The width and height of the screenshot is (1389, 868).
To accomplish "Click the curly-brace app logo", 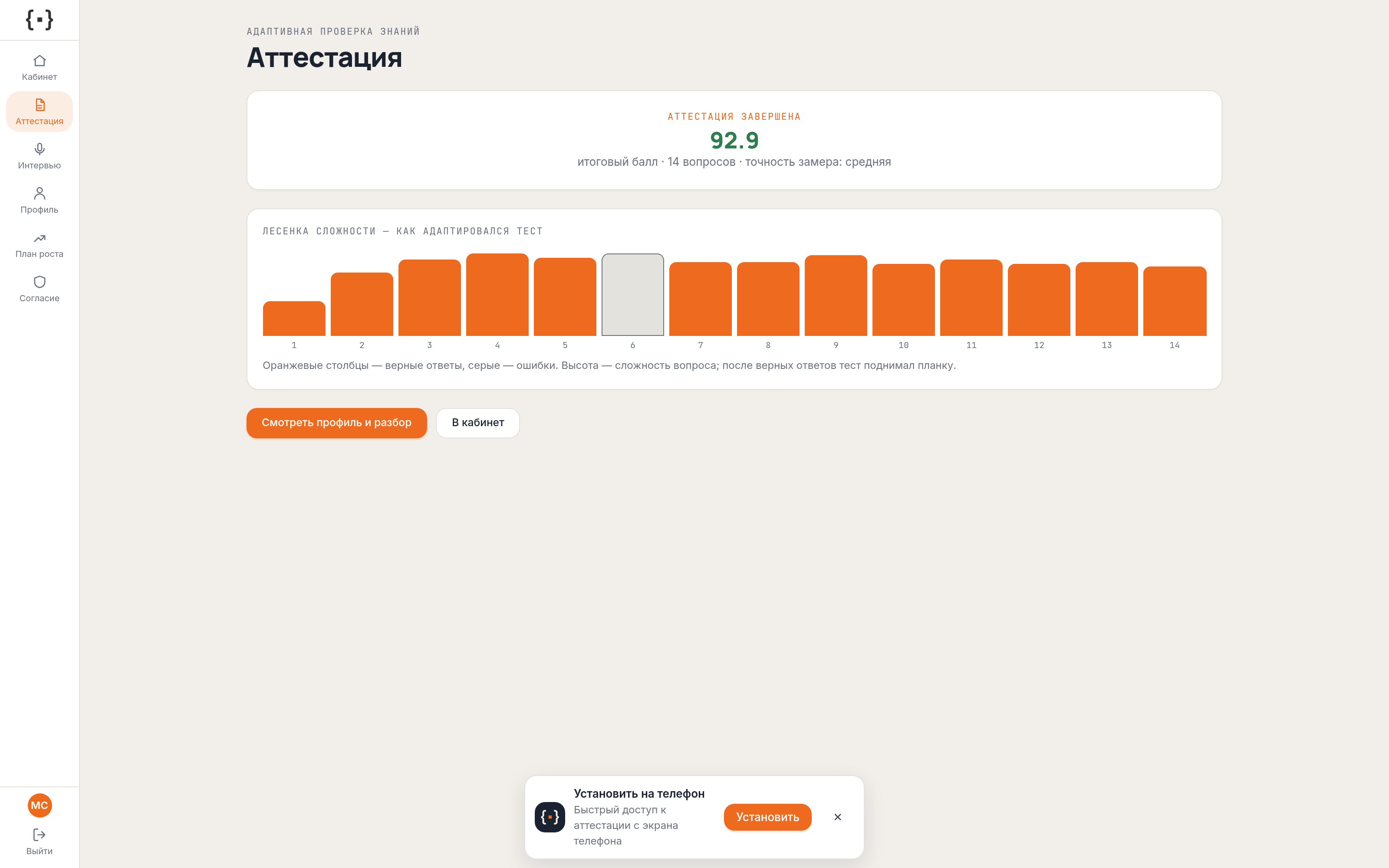I will pyautogui.click(x=39, y=20).
